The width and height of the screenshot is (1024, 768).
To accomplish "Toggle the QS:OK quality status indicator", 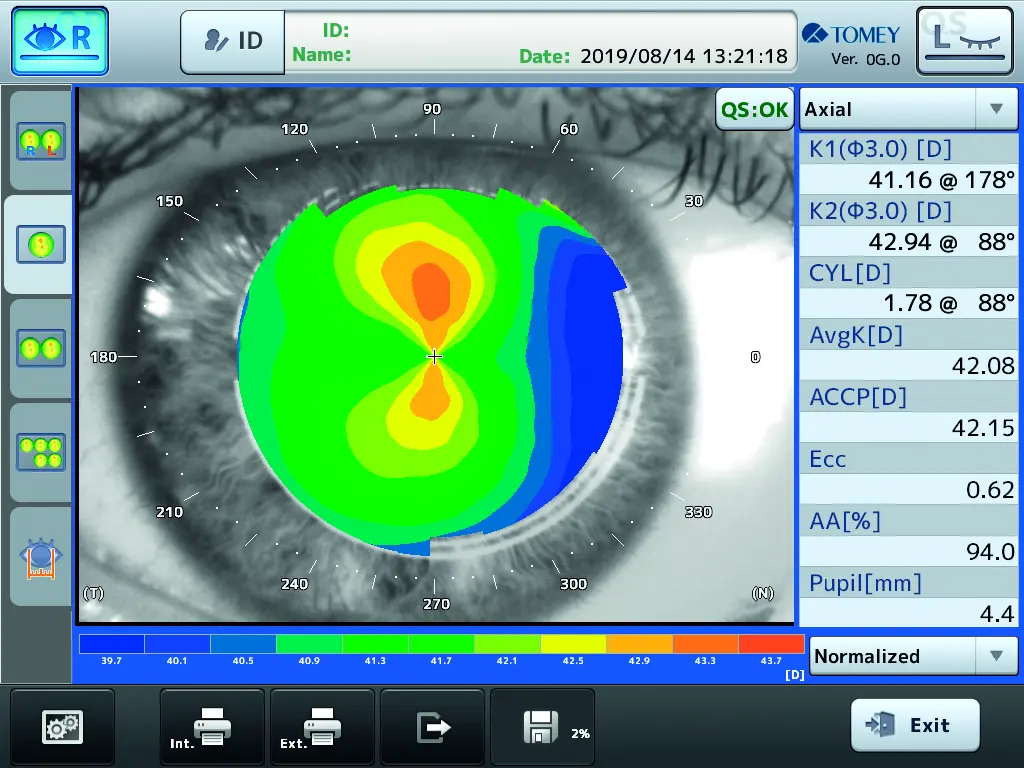I will pyautogui.click(x=755, y=109).
